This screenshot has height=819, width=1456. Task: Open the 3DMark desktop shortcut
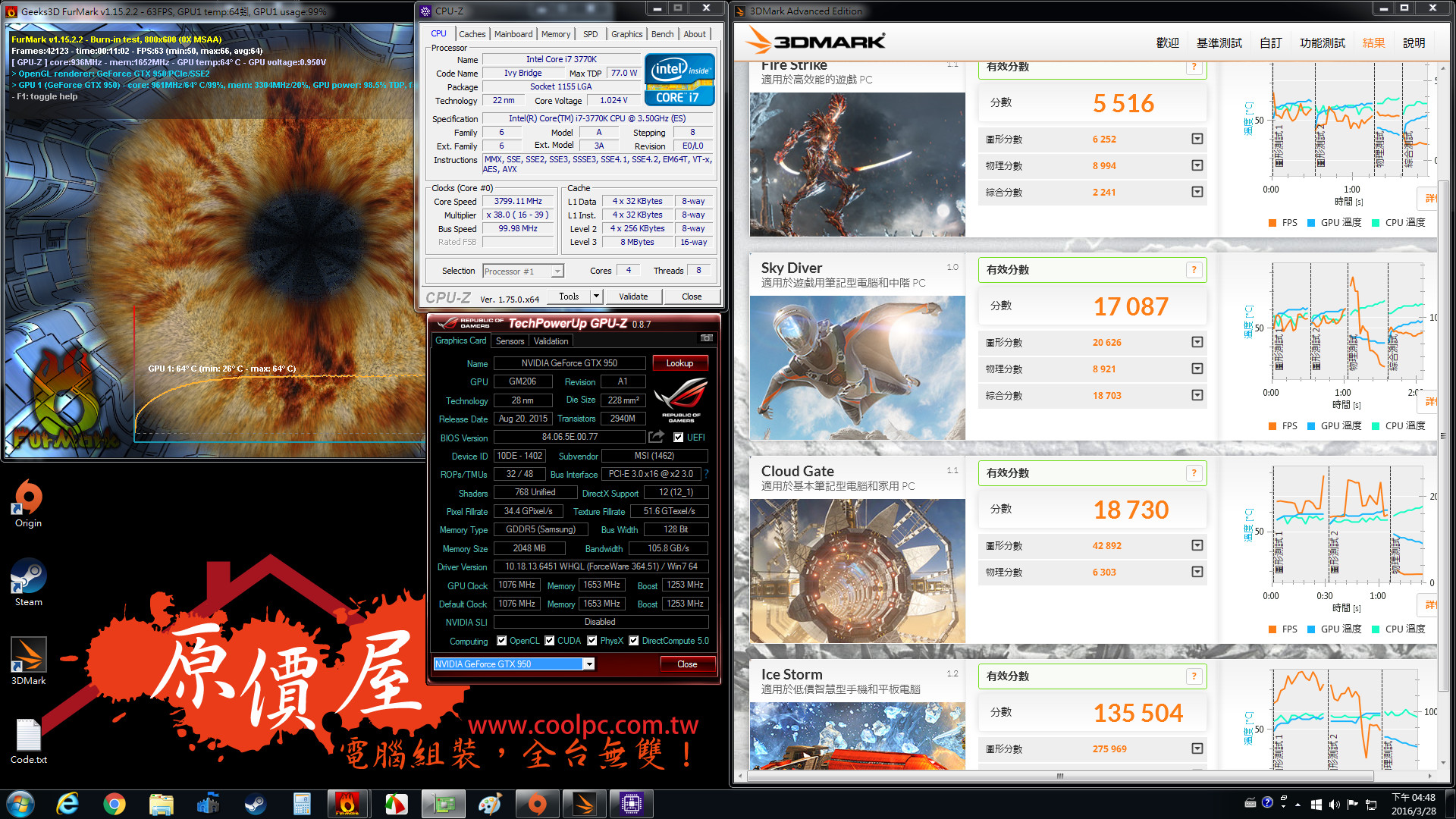click(x=28, y=661)
